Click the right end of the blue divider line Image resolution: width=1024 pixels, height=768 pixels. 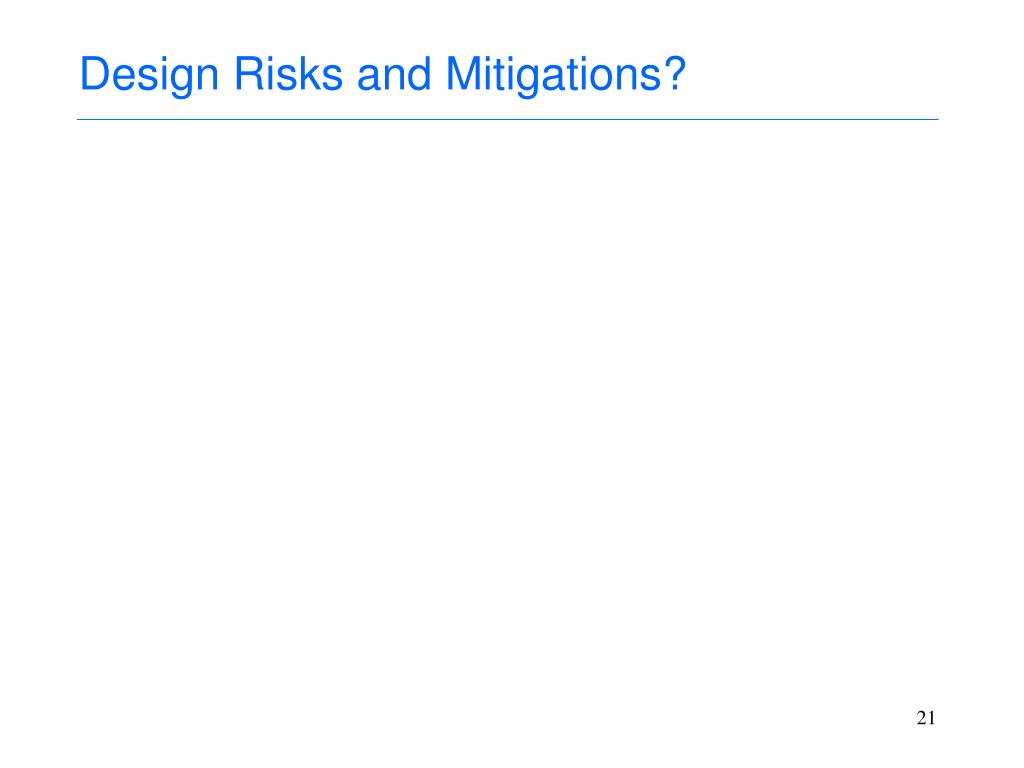click(x=936, y=120)
